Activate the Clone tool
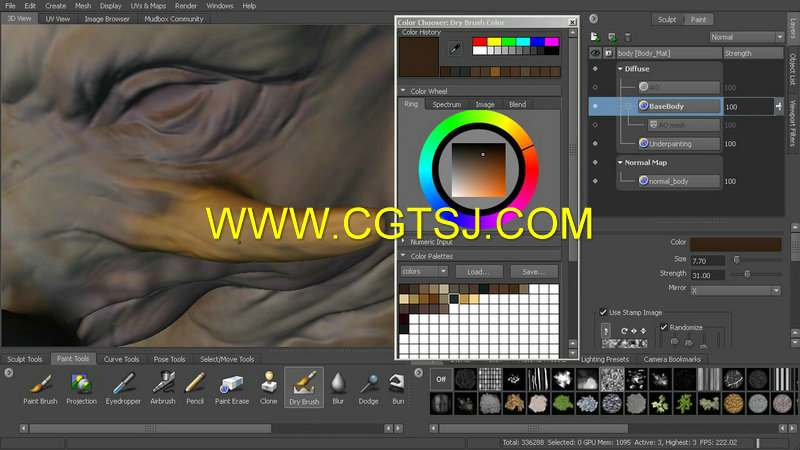The image size is (800, 450). pyautogui.click(x=268, y=388)
